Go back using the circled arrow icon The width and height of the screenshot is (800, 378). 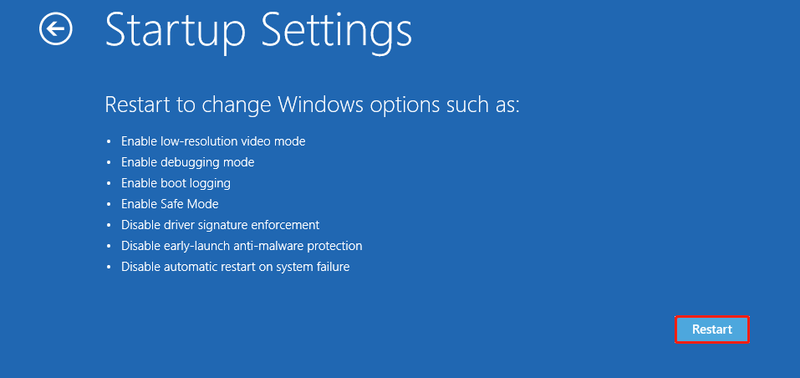[56, 29]
